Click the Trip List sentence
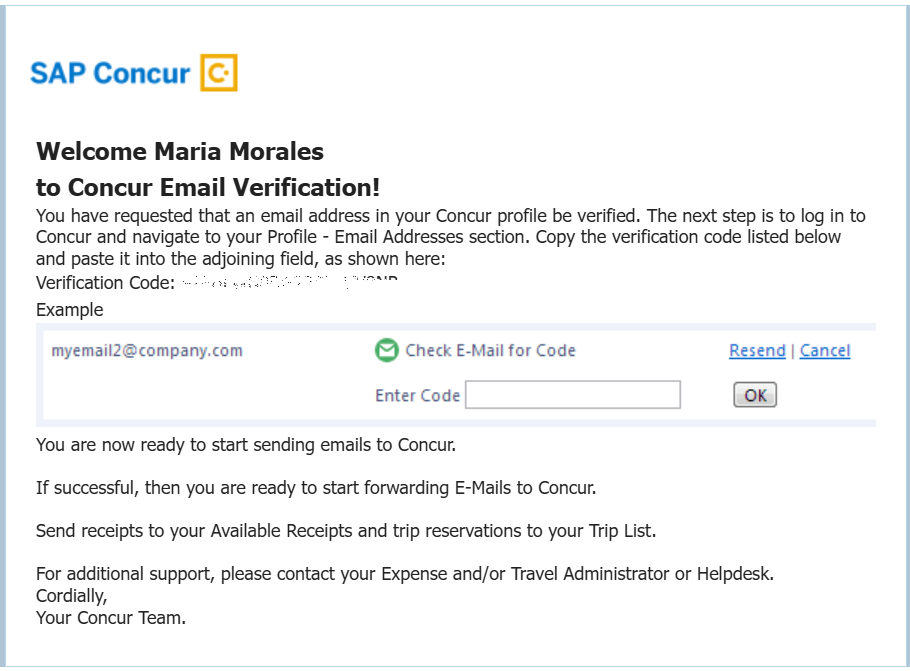910x671 pixels. coord(346,531)
